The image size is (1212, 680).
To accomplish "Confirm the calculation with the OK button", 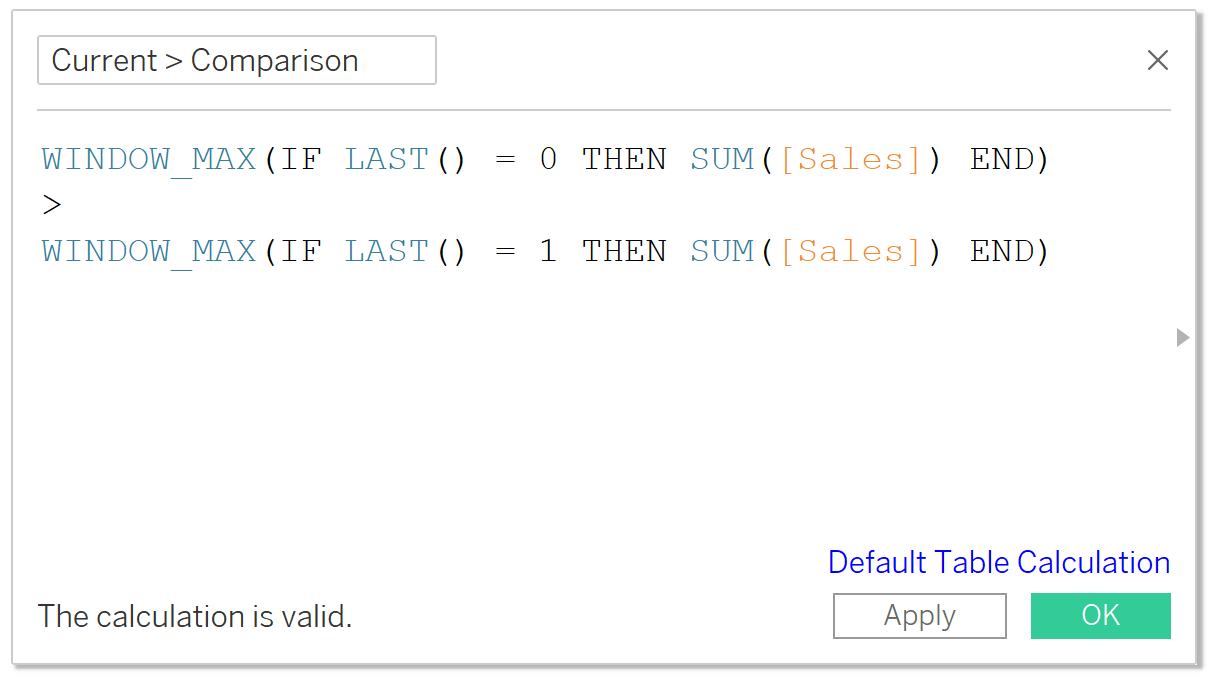I will (x=1100, y=615).
